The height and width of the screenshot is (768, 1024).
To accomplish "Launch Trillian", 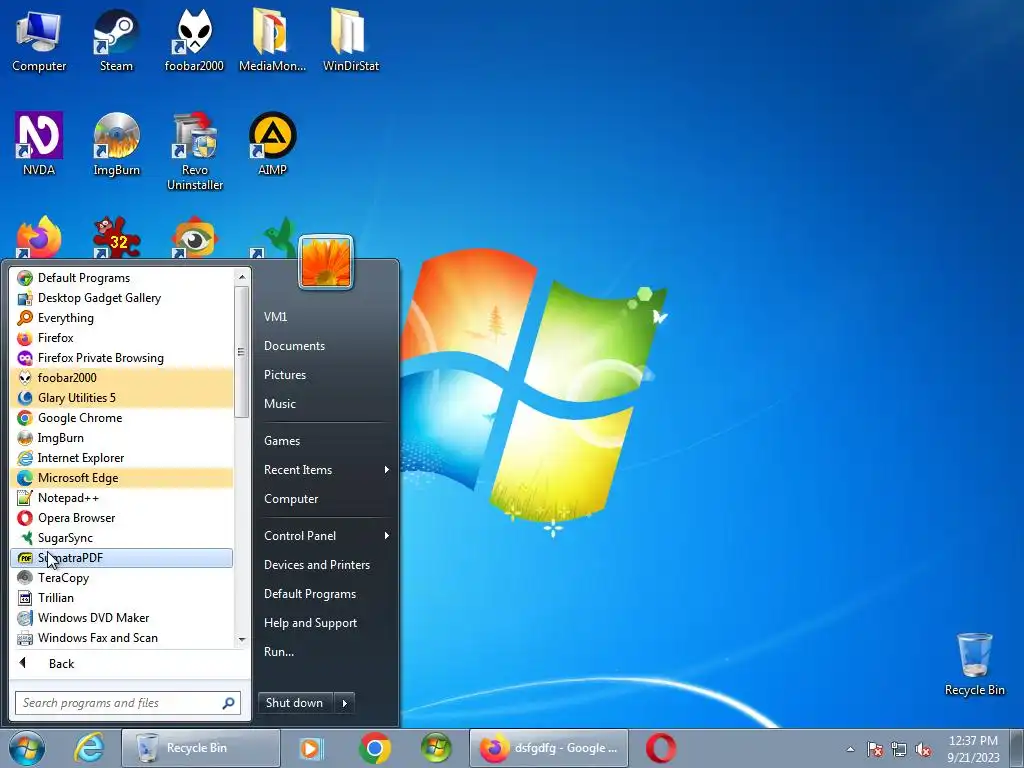I will tap(121, 598).
